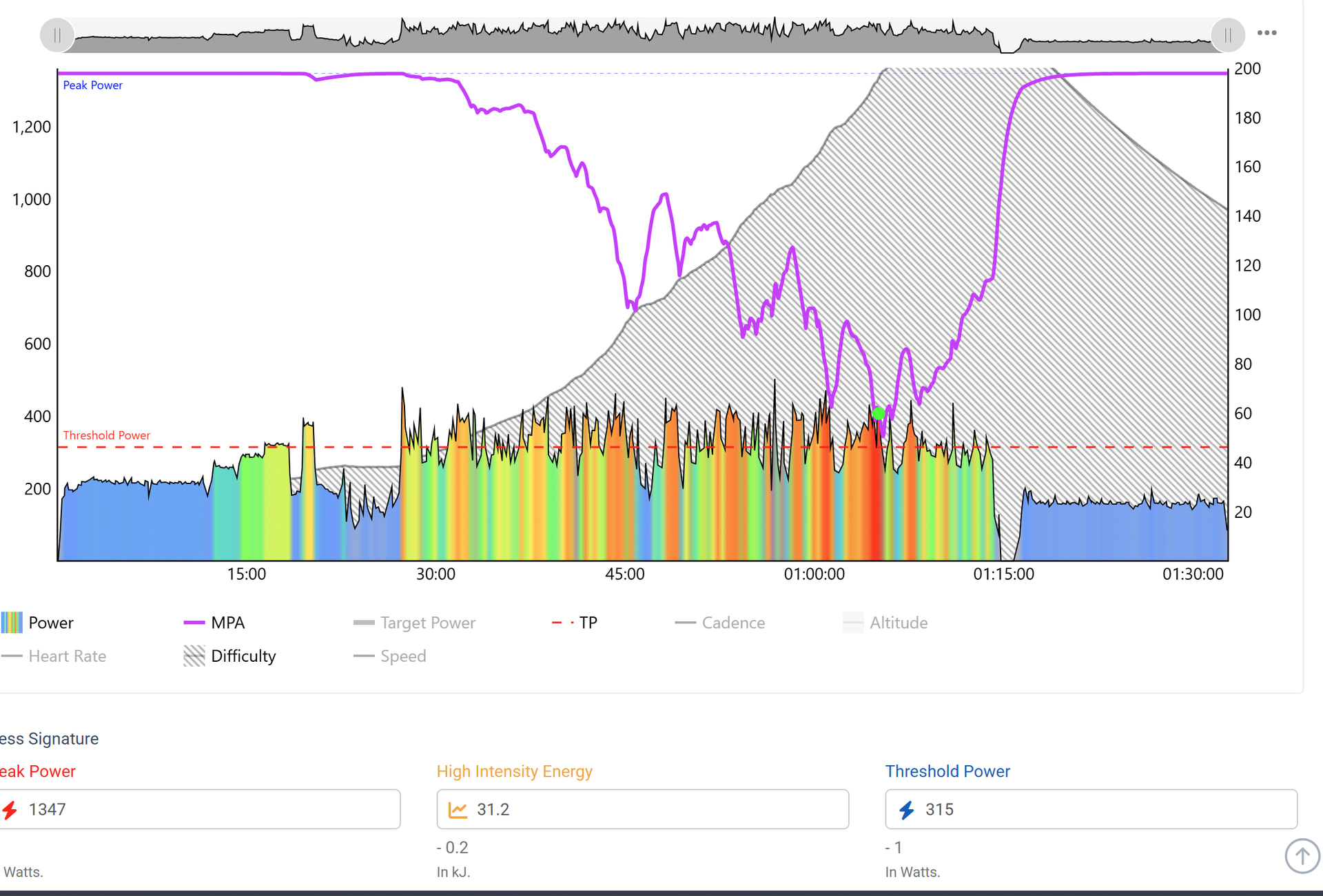This screenshot has width=1323, height=896.
Task: Hide the TP dashed line series
Action: [587, 623]
